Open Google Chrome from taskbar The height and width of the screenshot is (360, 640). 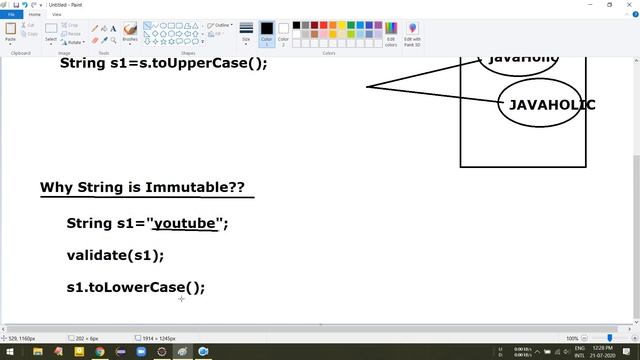[x=100, y=351]
